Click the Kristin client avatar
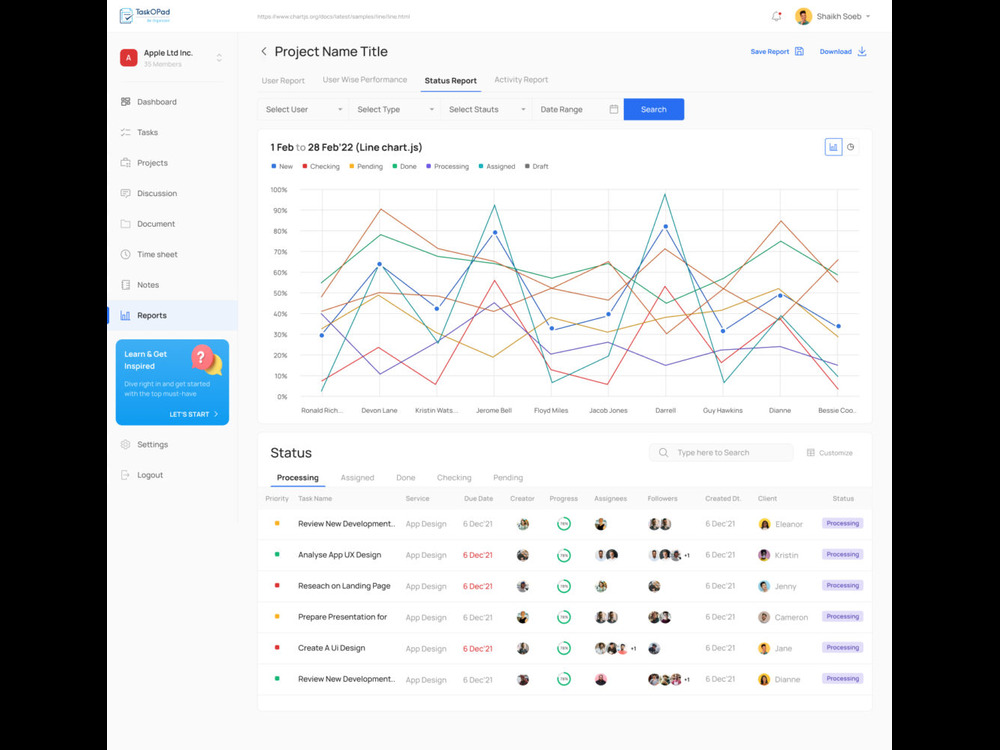This screenshot has height=750, width=1000. pos(764,555)
